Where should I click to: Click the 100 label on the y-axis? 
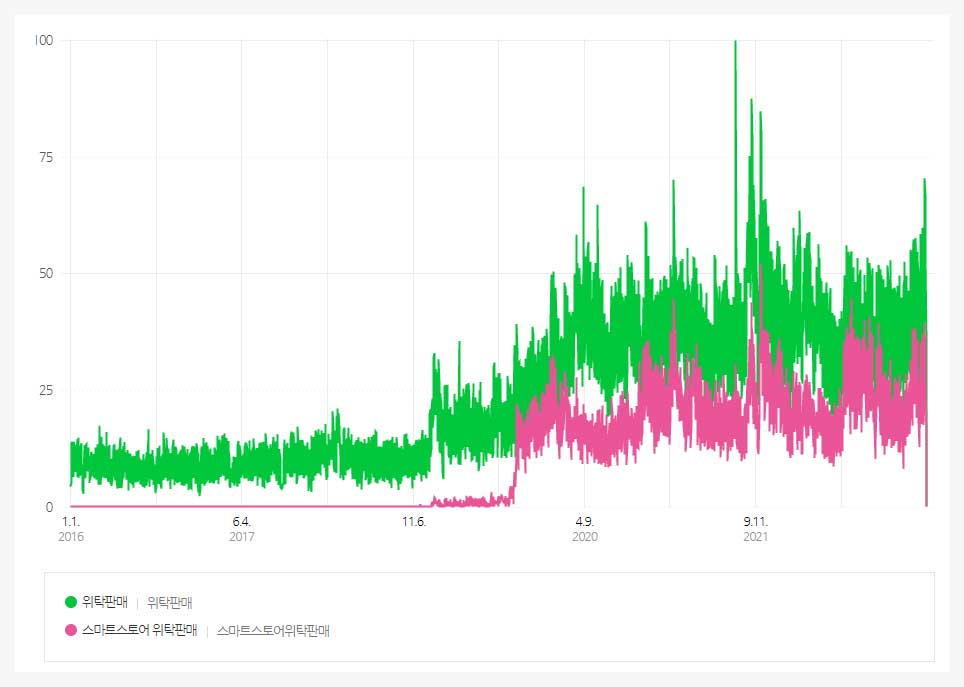tap(43, 40)
